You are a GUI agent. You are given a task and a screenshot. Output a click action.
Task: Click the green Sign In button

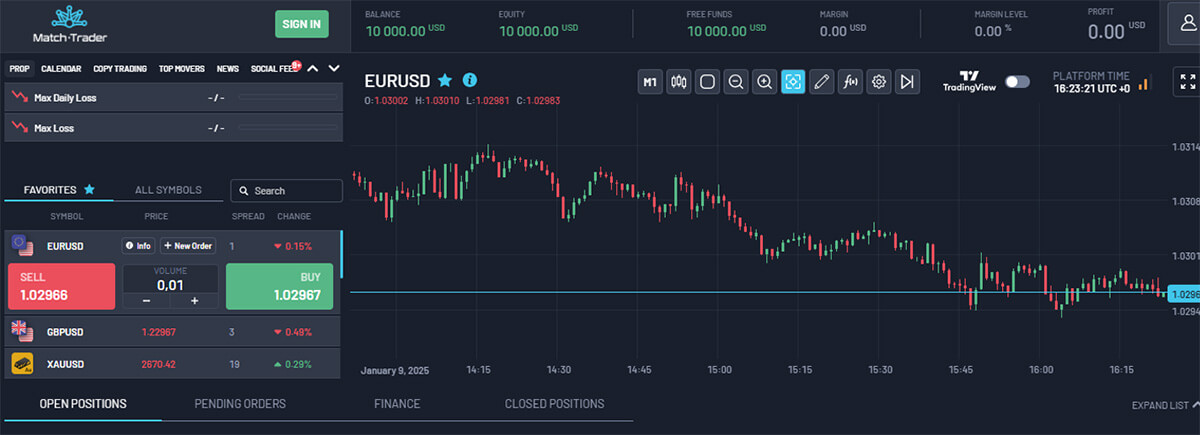click(302, 24)
